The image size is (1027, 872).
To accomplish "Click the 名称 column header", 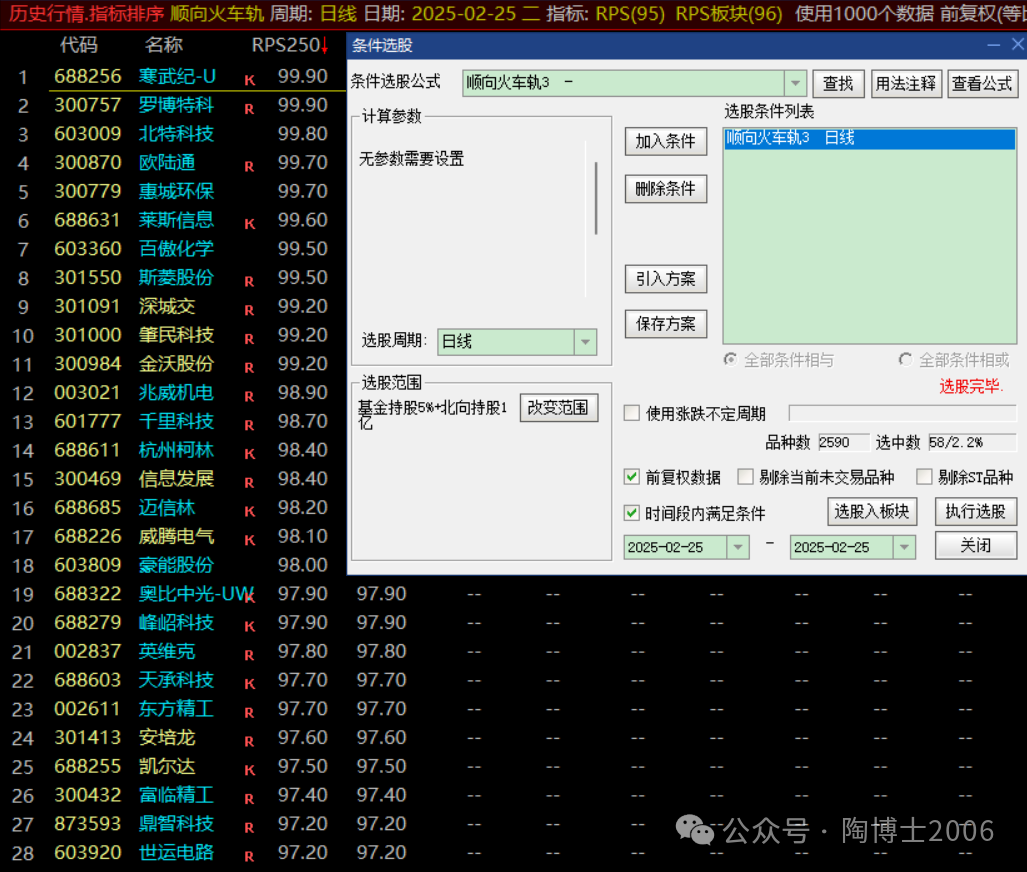I will [164, 45].
